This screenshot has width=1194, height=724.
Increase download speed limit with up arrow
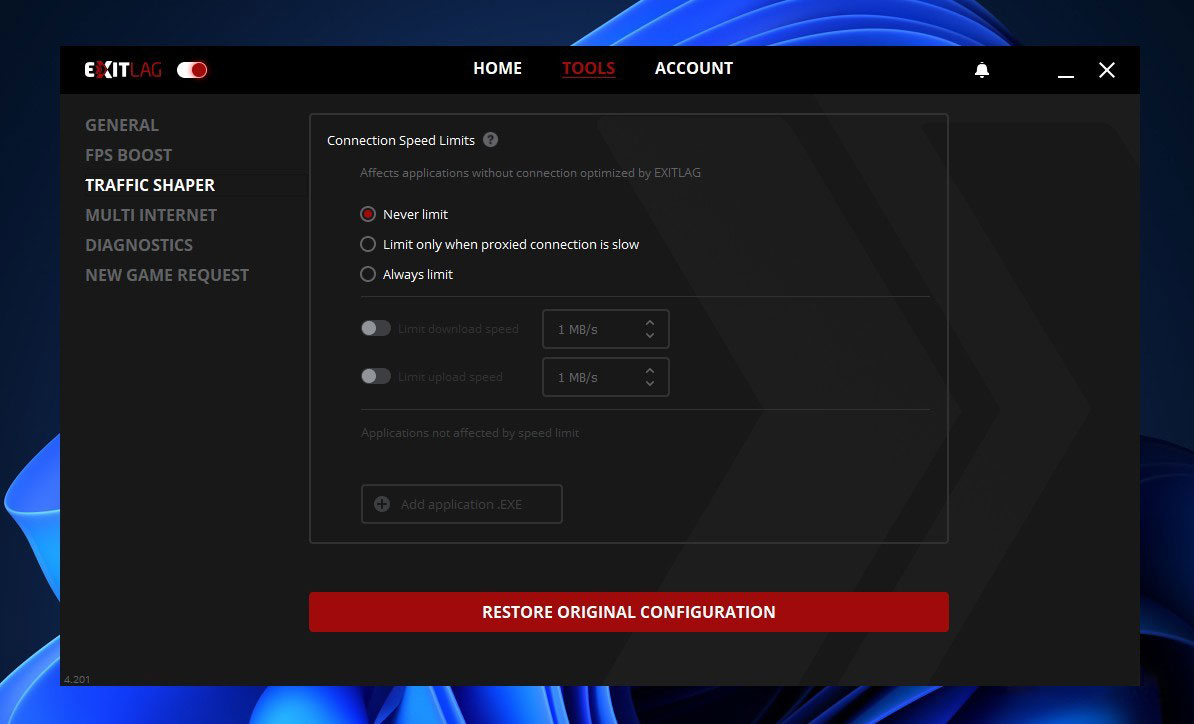coord(650,322)
